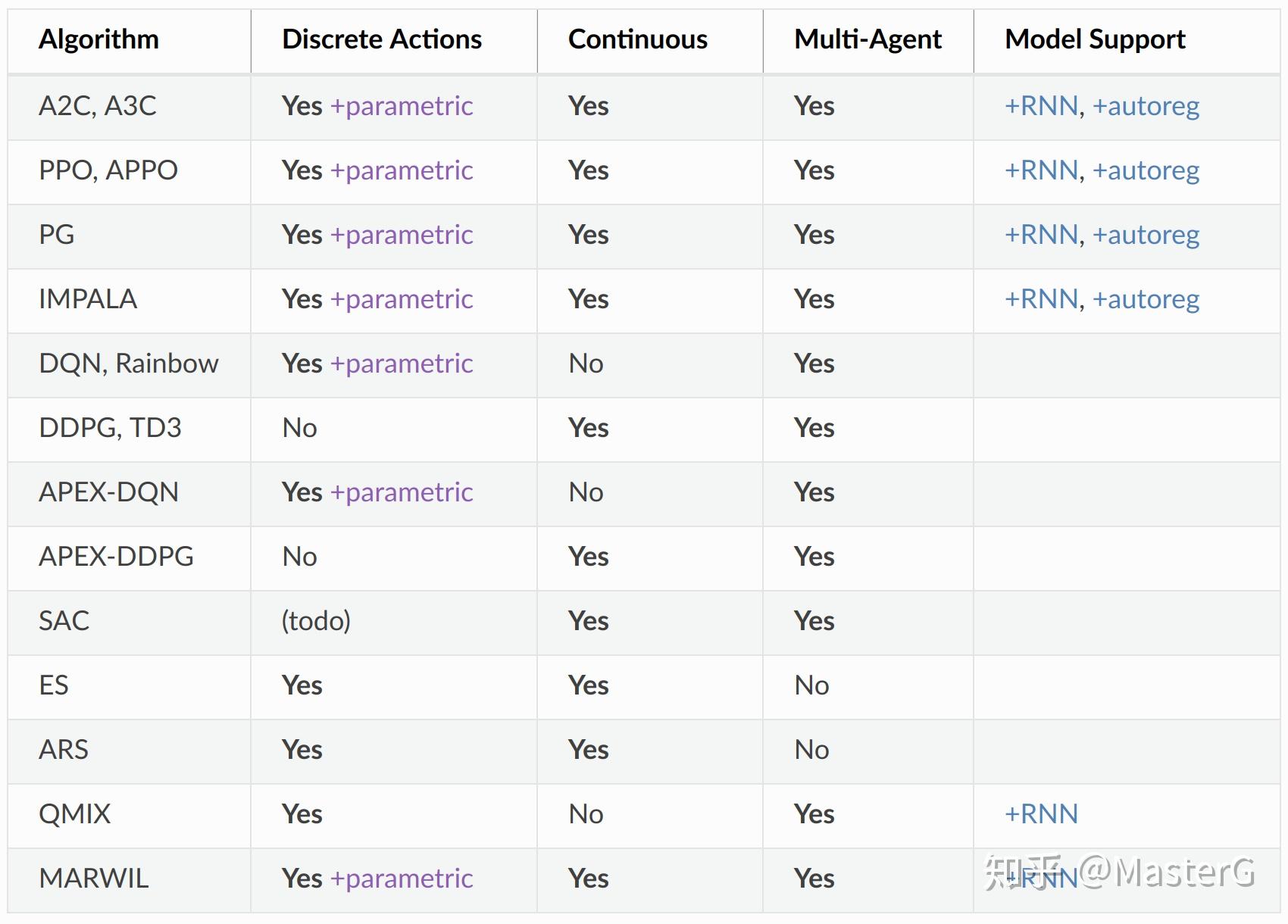Image resolution: width=1288 pixels, height=924 pixels.
Task: Open +parametric link in the APEX-DQN row
Action: coord(402,492)
